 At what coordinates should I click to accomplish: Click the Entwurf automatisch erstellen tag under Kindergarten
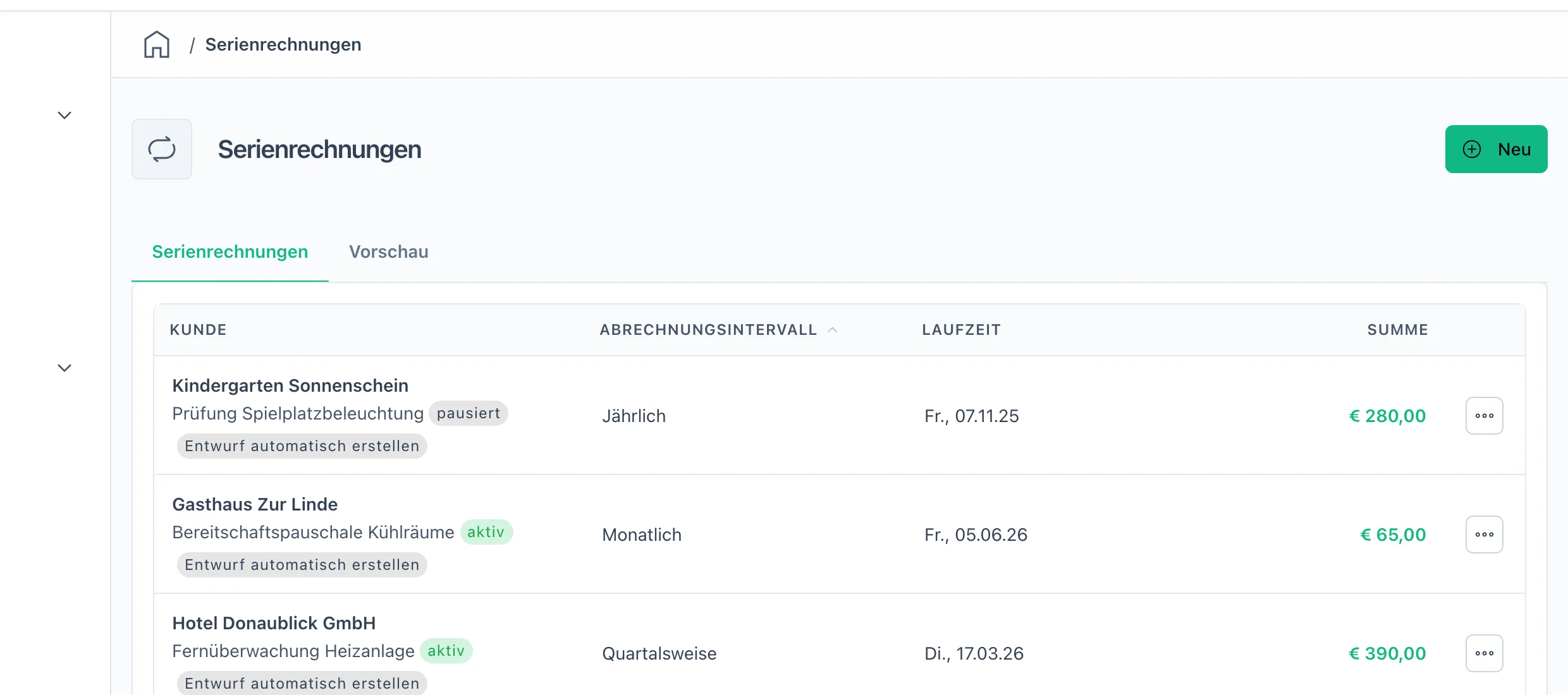pos(302,446)
